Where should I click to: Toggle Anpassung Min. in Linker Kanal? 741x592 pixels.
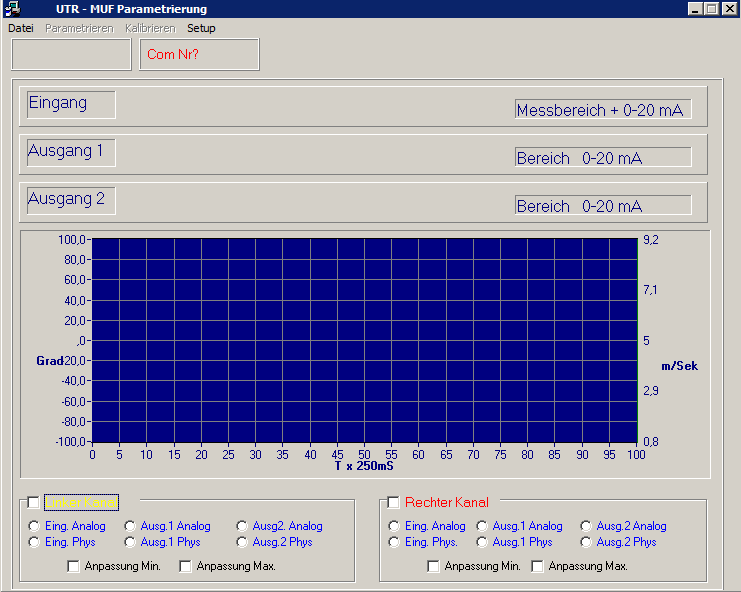(x=73, y=566)
